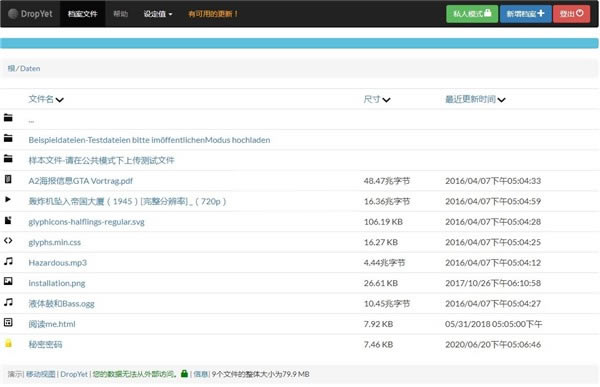600x387 pixels.
Task: Click the music note icon for Hazardous.mp3
Action: (8, 261)
